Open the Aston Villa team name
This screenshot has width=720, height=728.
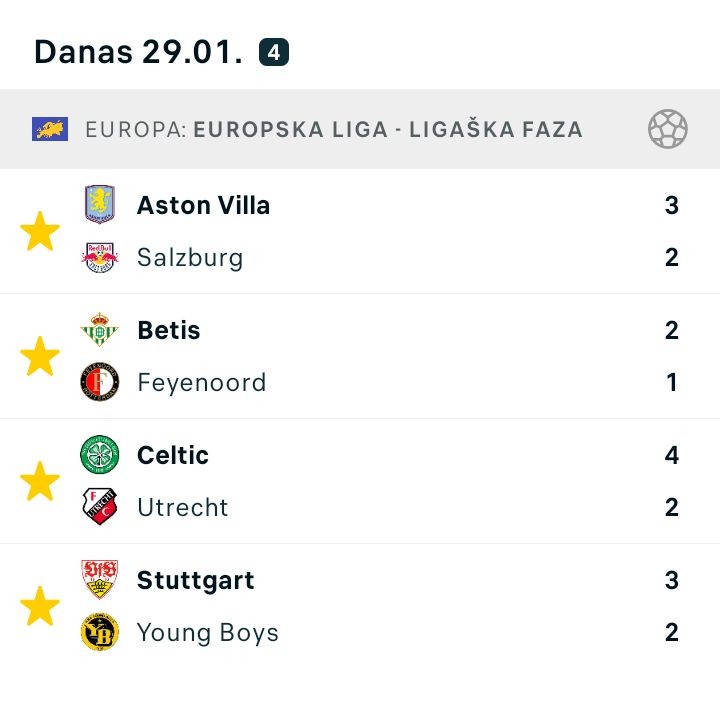[203, 205]
